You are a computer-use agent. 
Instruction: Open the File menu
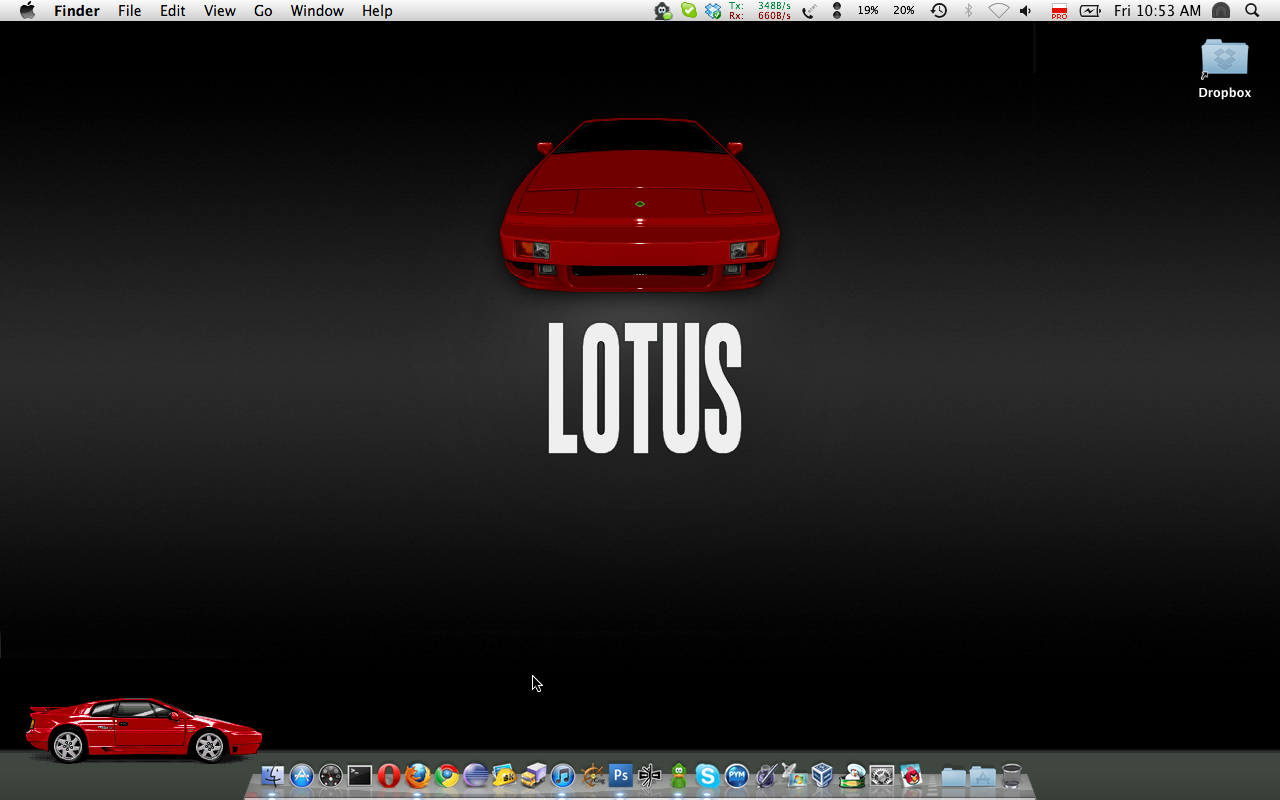tap(129, 11)
